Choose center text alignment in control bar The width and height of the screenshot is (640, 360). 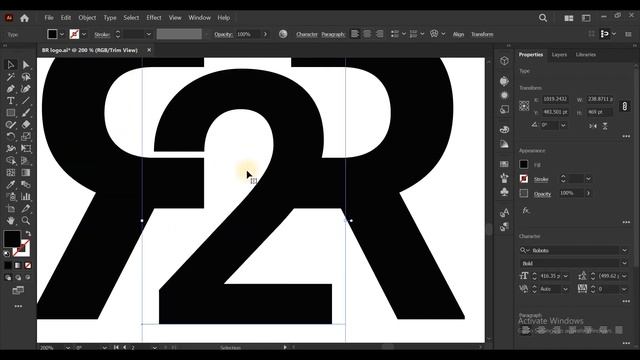pyautogui.click(x=367, y=34)
